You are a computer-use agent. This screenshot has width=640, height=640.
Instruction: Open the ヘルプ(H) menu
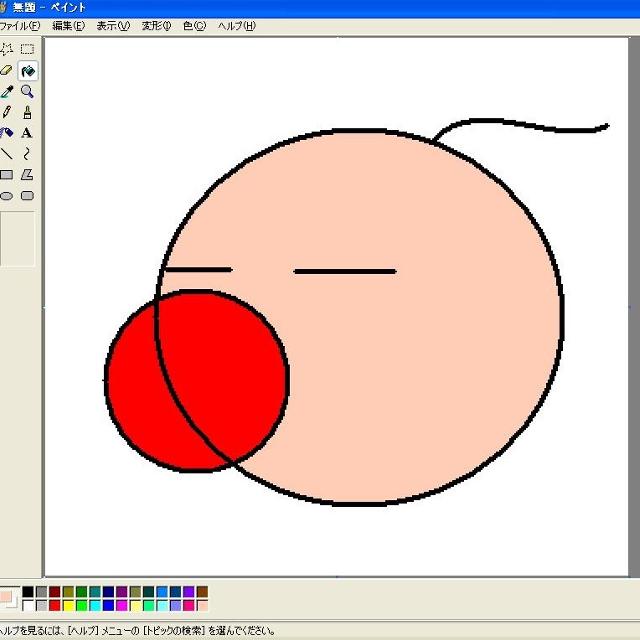236,26
